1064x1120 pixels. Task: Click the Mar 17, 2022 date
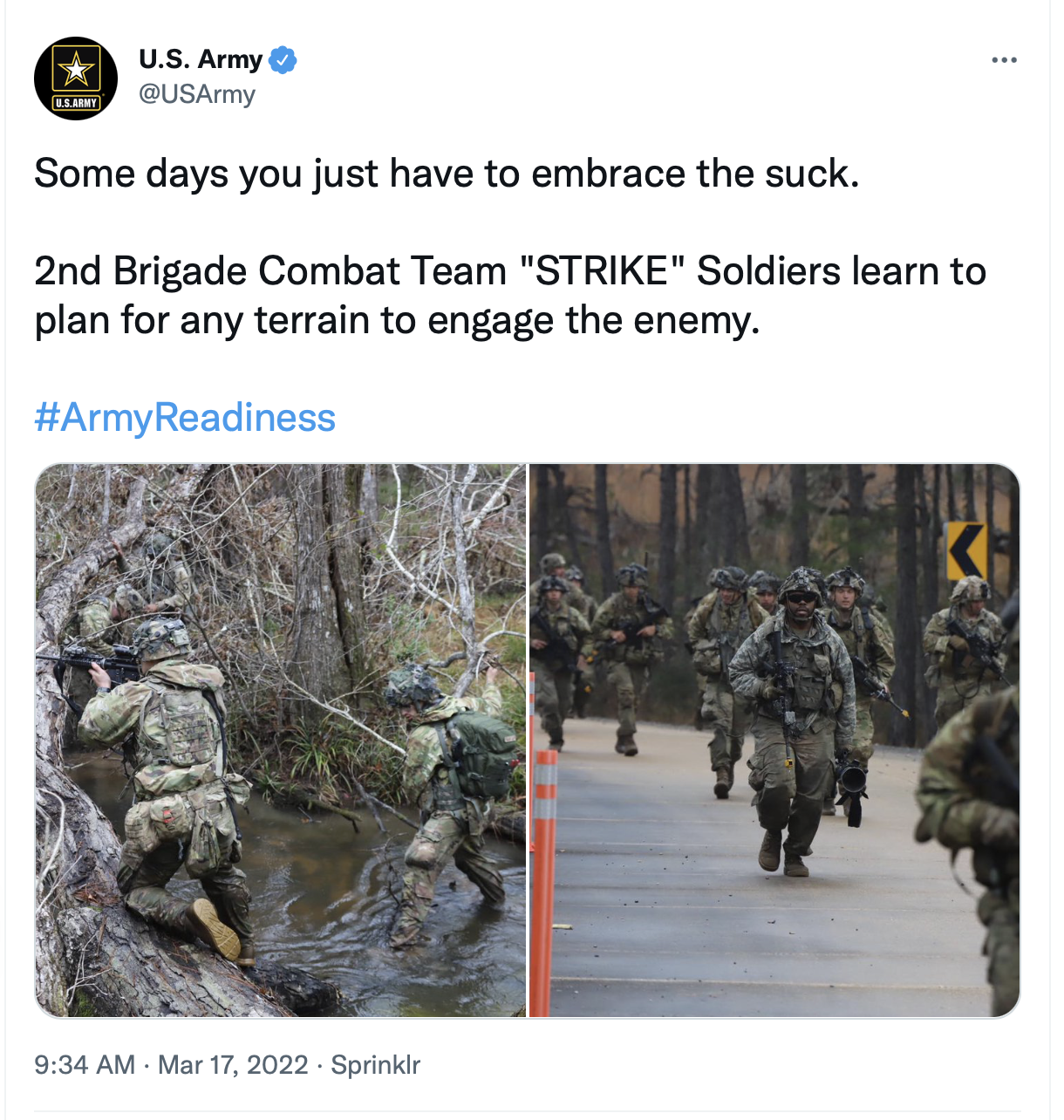coord(233,1065)
